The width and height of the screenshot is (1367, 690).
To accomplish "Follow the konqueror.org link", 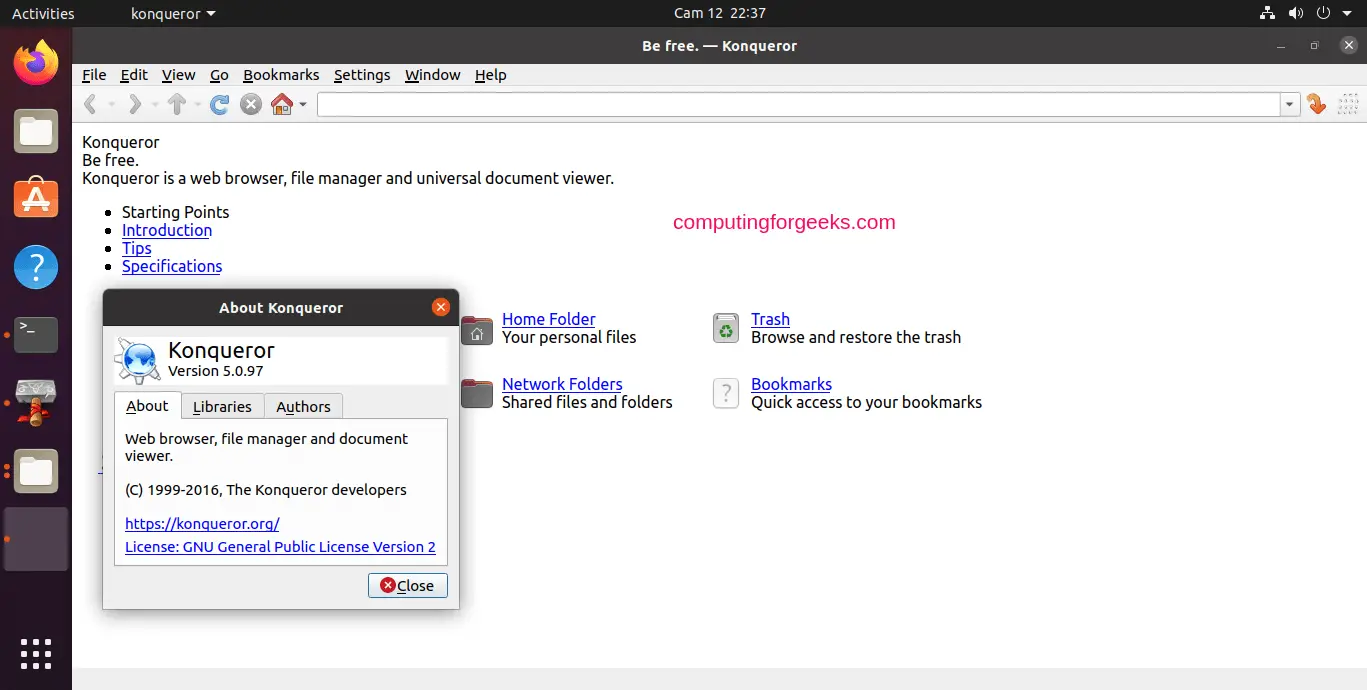I will [x=202, y=523].
